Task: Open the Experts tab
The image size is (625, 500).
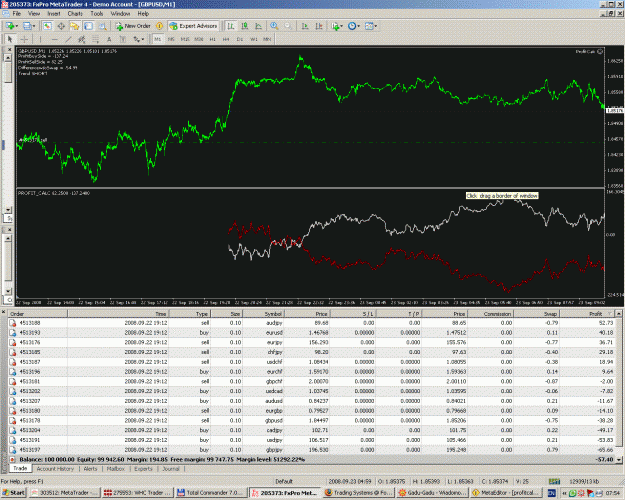Action: (143, 469)
